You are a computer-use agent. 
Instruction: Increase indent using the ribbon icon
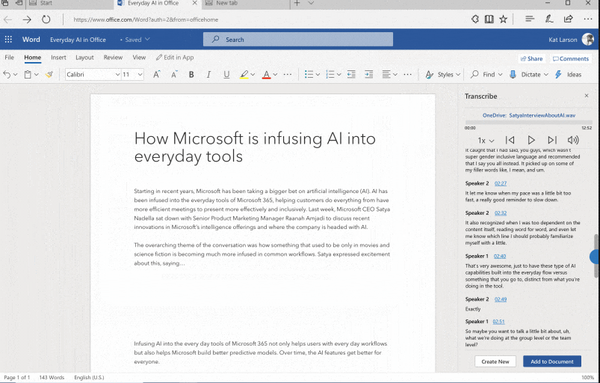368,75
